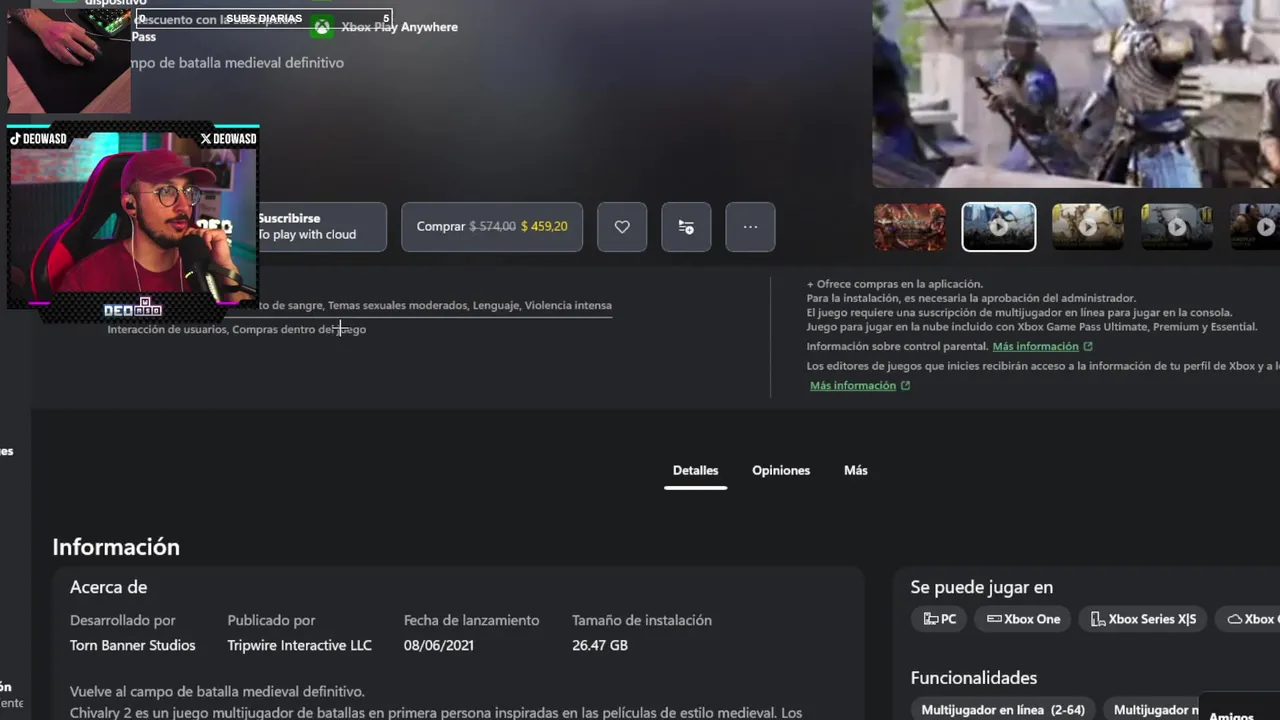This screenshot has width=1280, height=720.
Task: Click the Información section heading
Action: tap(116, 547)
